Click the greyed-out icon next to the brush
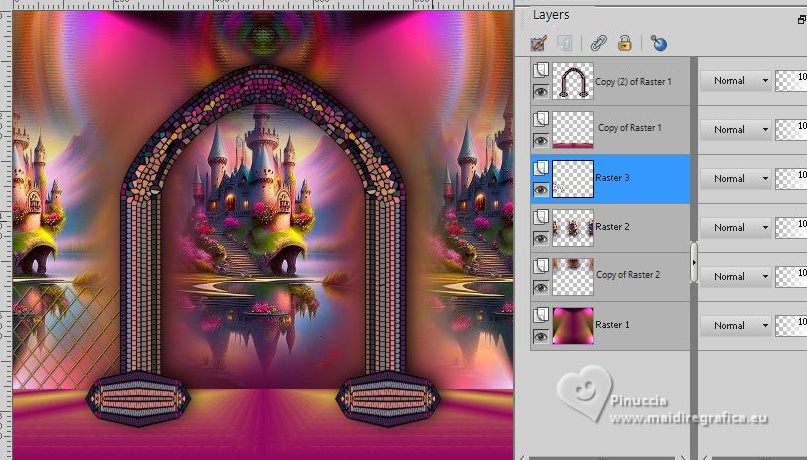The height and width of the screenshot is (460, 807). pyautogui.click(x=564, y=43)
